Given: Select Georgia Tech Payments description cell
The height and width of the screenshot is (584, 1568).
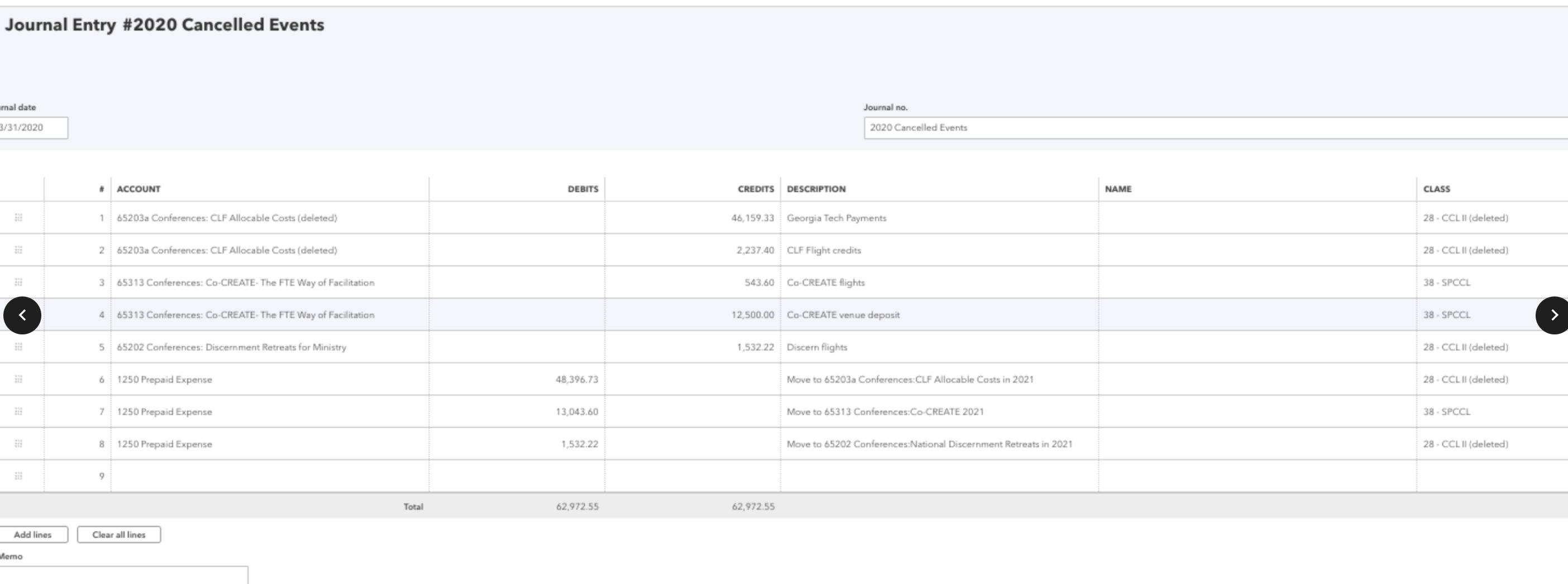Looking at the screenshot, I should pyautogui.click(x=939, y=218).
